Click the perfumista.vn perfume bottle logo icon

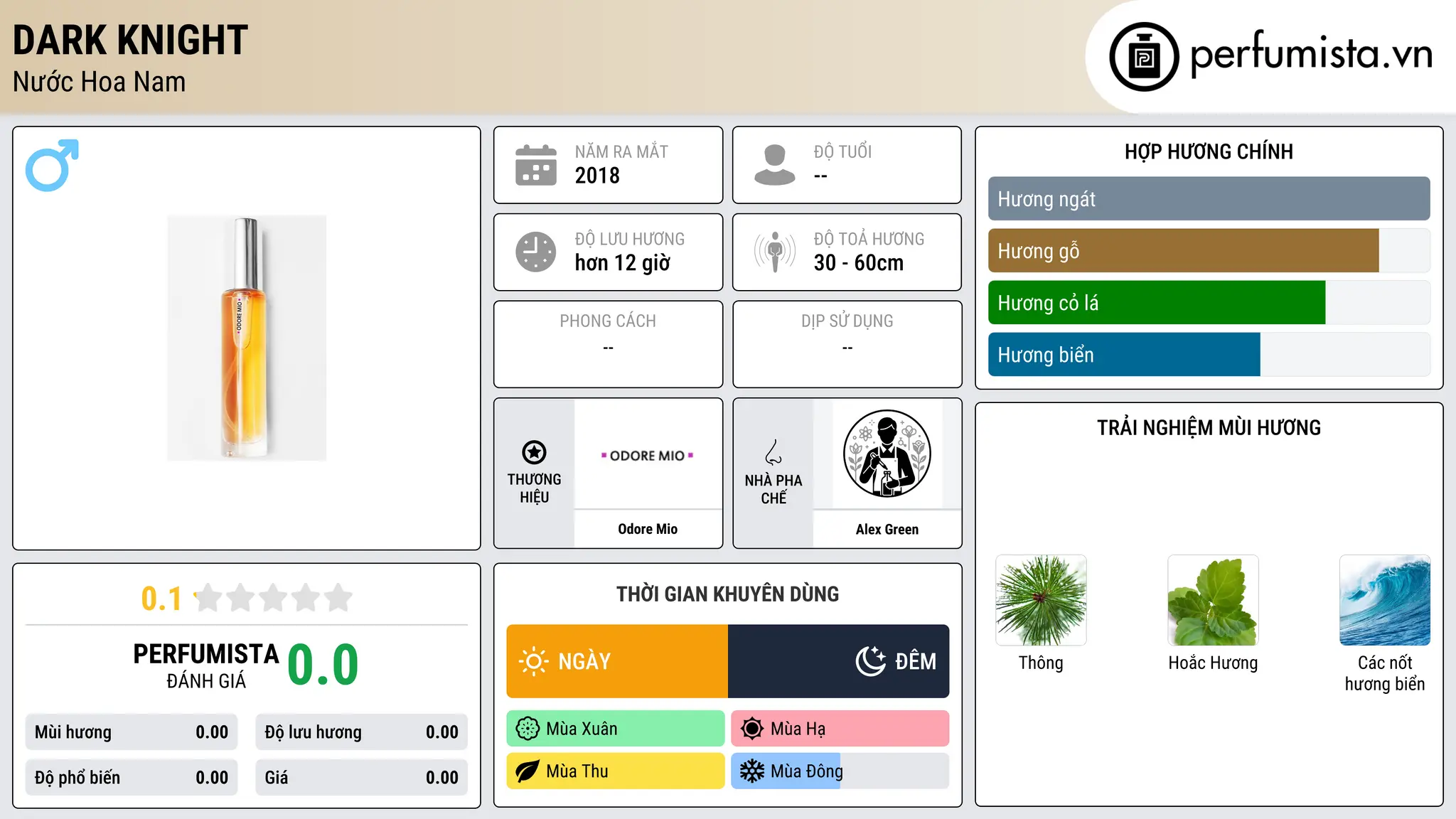point(1144,57)
